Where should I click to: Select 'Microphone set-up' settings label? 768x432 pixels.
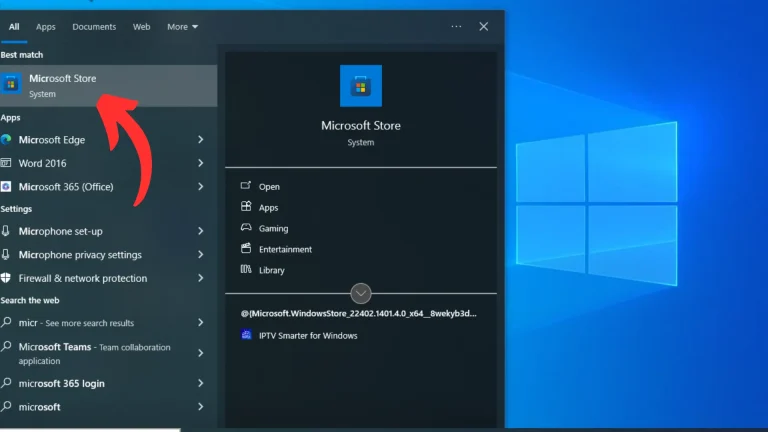61,231
